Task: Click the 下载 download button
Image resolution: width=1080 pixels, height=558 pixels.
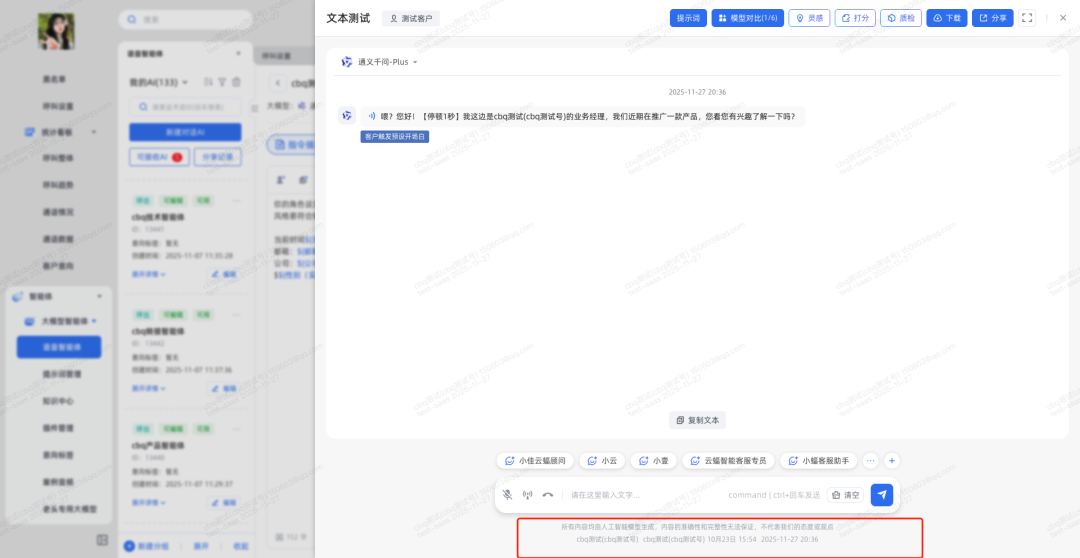Action: point(946,18)
